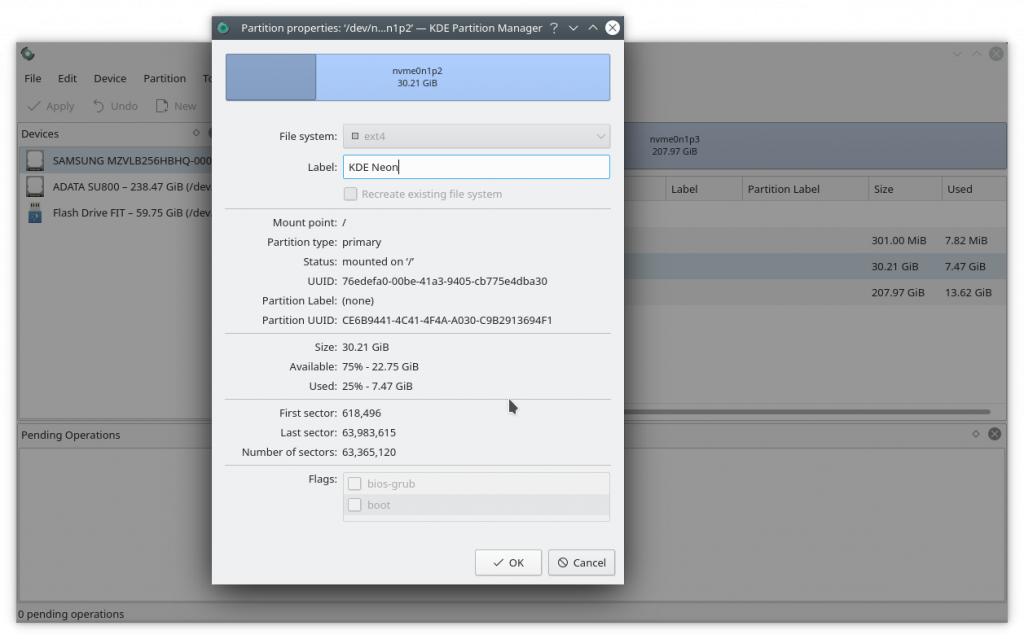Screen dimensions: 1024x639
Task: Confirm the dialog with OK
Action: click(x=508, y=562)
